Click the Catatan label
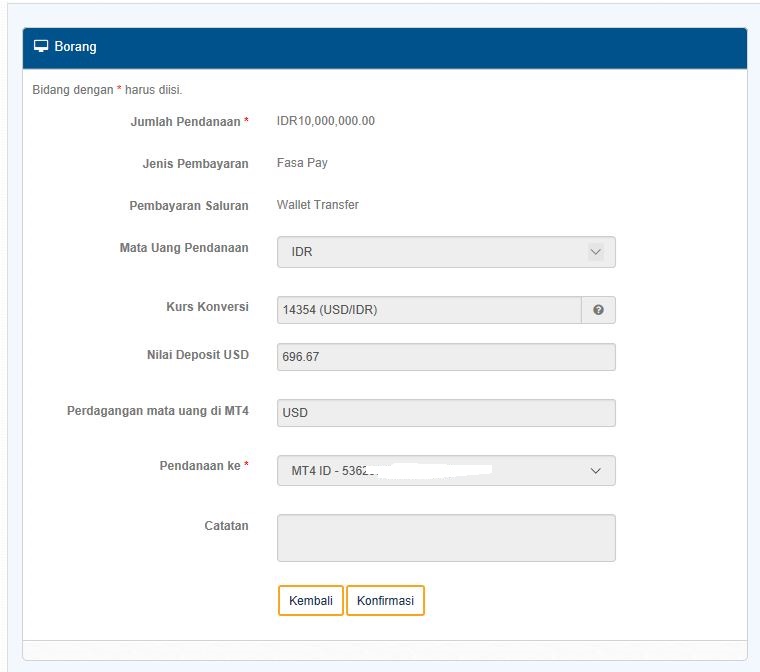The image size is (760, 672). point(226,525)
